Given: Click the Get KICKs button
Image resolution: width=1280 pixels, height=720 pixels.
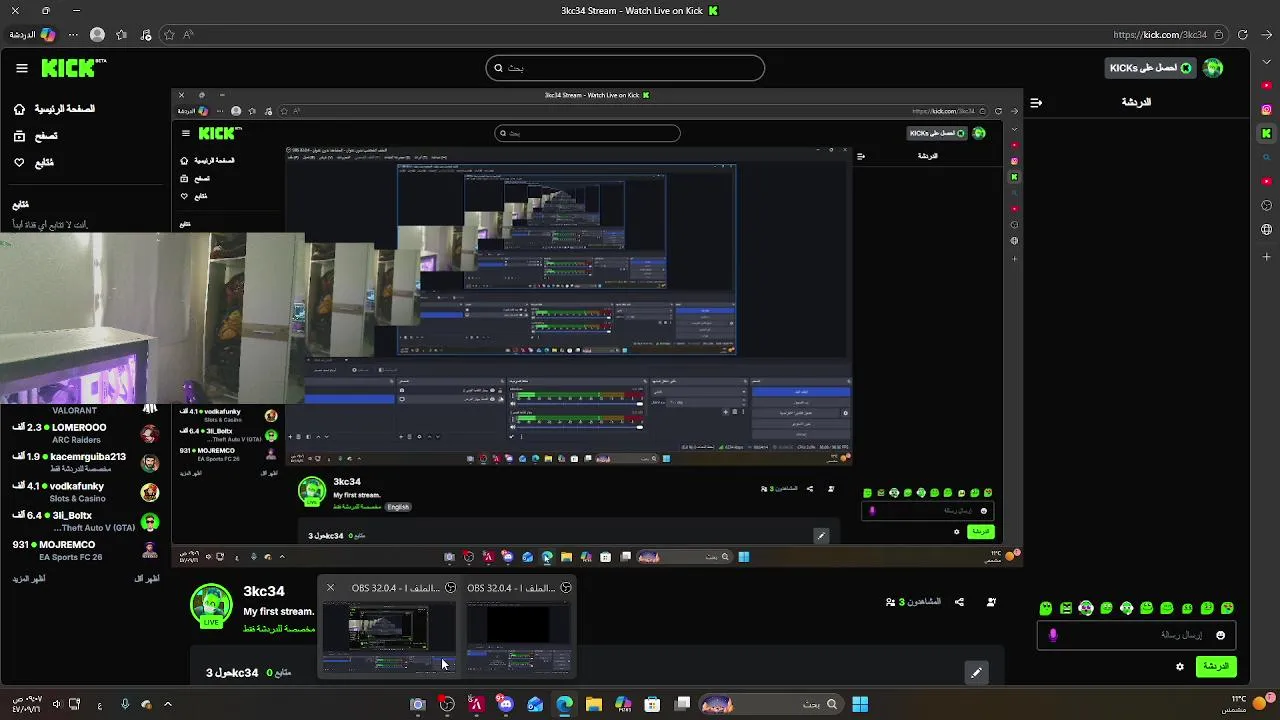Looking at the screenshot, I should [1150, 68].
